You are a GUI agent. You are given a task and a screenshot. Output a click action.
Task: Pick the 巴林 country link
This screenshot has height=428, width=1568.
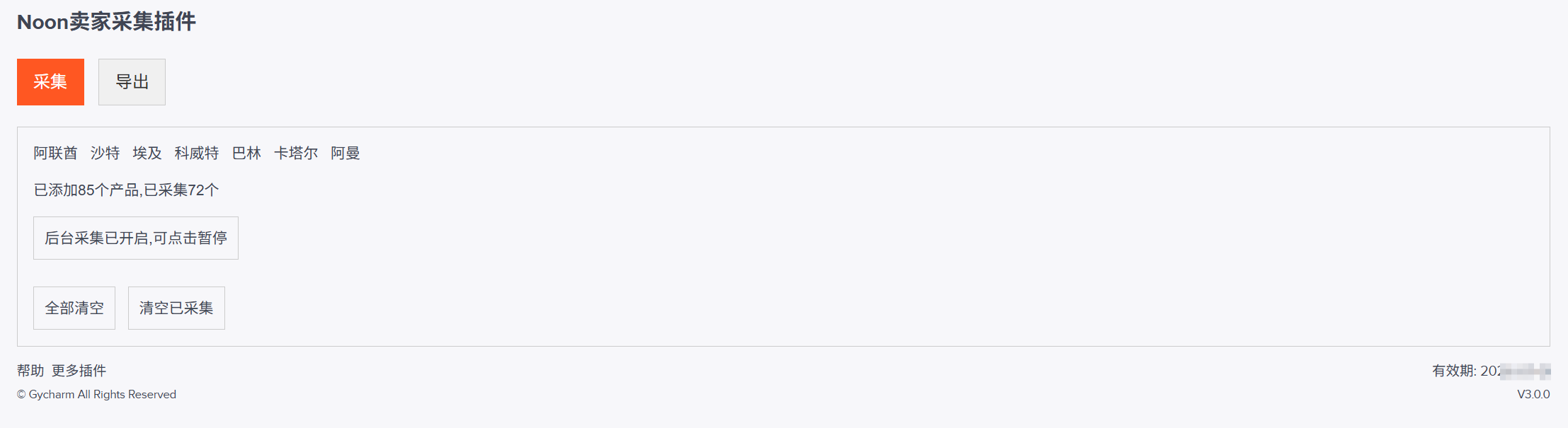pos(246,153)
